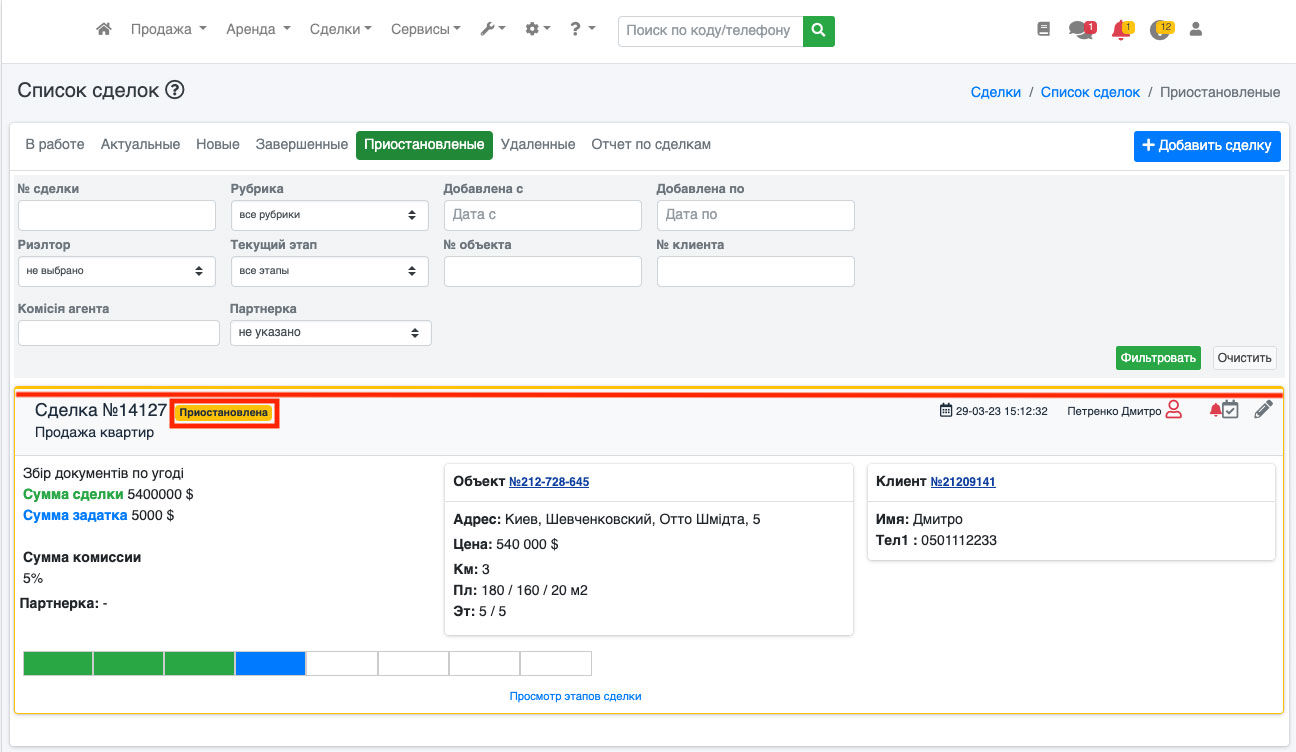The width and height of the screenshot is (1296, 752).
Task: Click the pencil edit icon for deal №14127
Action: (1263, 409)
